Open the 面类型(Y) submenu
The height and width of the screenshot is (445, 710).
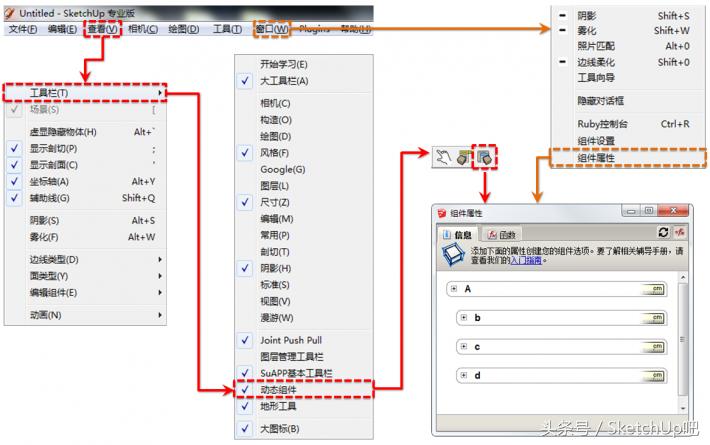85,276
